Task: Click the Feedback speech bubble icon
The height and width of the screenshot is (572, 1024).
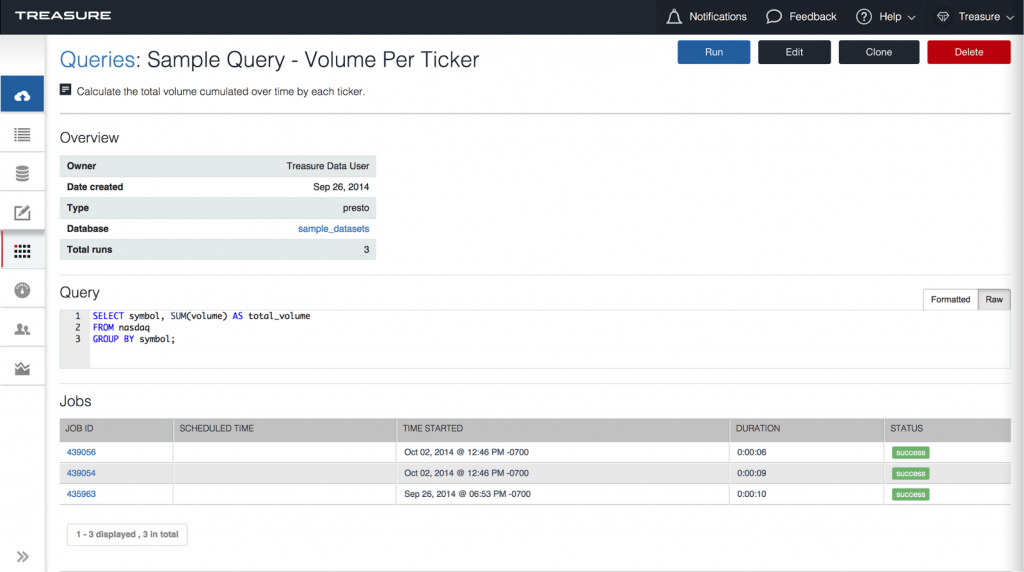Action: [773, 17]
